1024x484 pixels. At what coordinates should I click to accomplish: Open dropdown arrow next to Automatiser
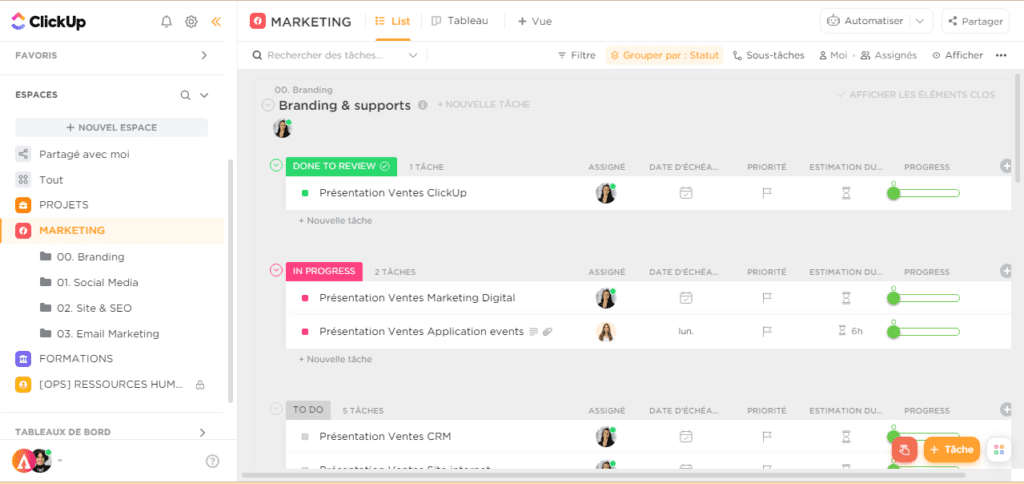coord(922,21)
